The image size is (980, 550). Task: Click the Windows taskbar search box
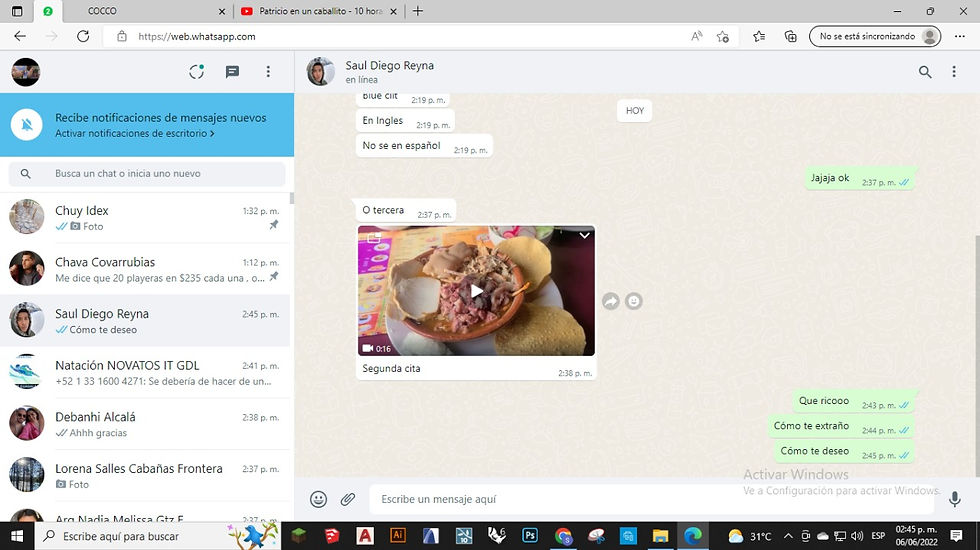pos(156,536)
